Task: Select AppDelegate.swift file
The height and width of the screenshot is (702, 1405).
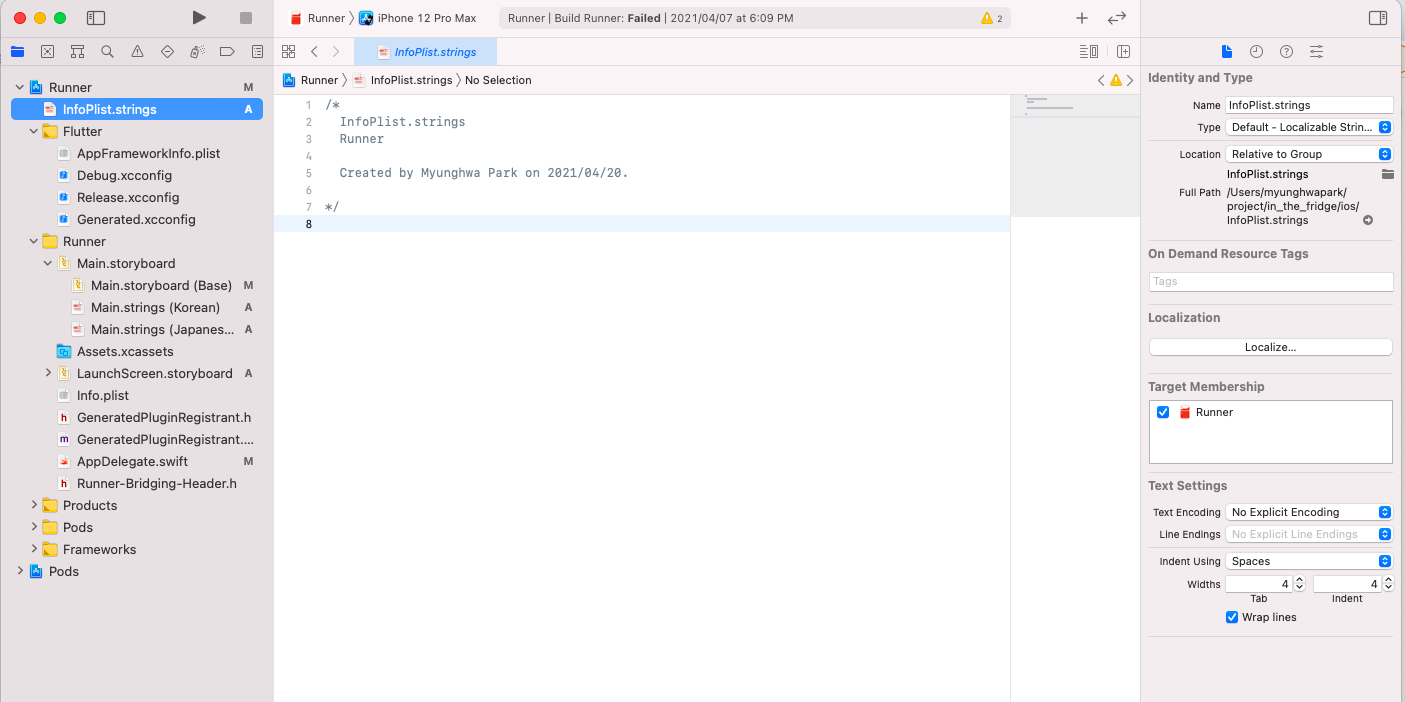Action: coord(132,461)
